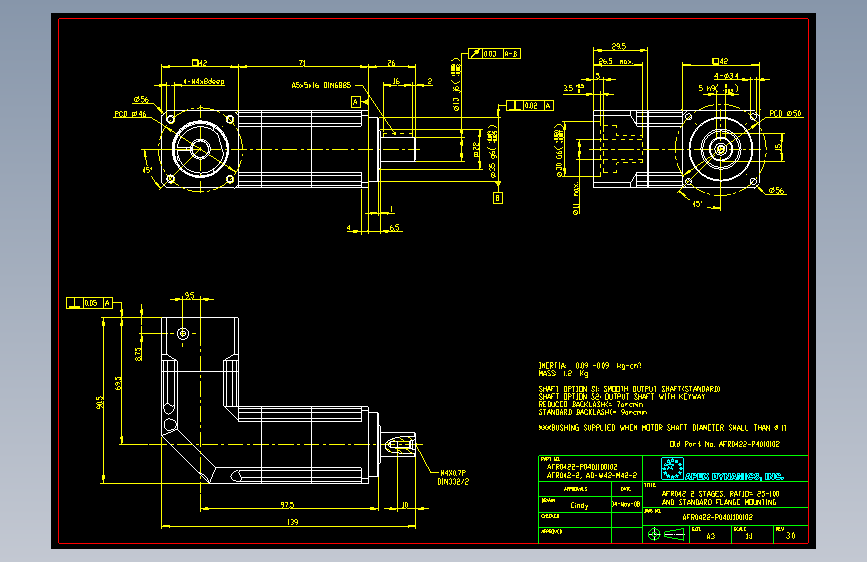This screenshot has width=867, height=562.
Task: Select datum box B below the shaft dimension
Action: (498, 197)
